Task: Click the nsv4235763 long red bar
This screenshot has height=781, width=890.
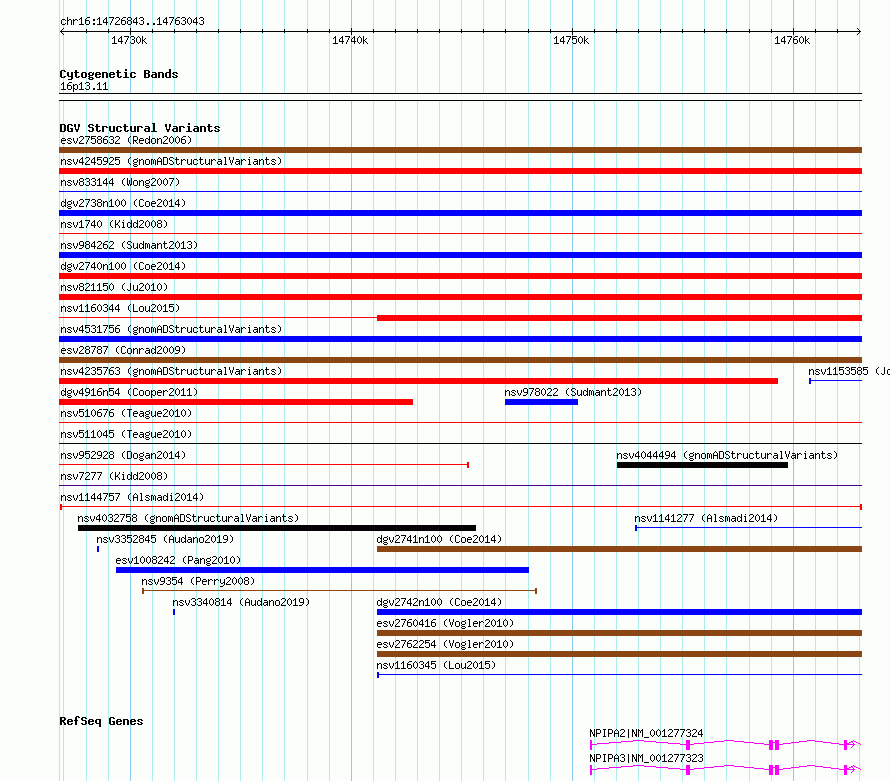Action: point(418,381)
